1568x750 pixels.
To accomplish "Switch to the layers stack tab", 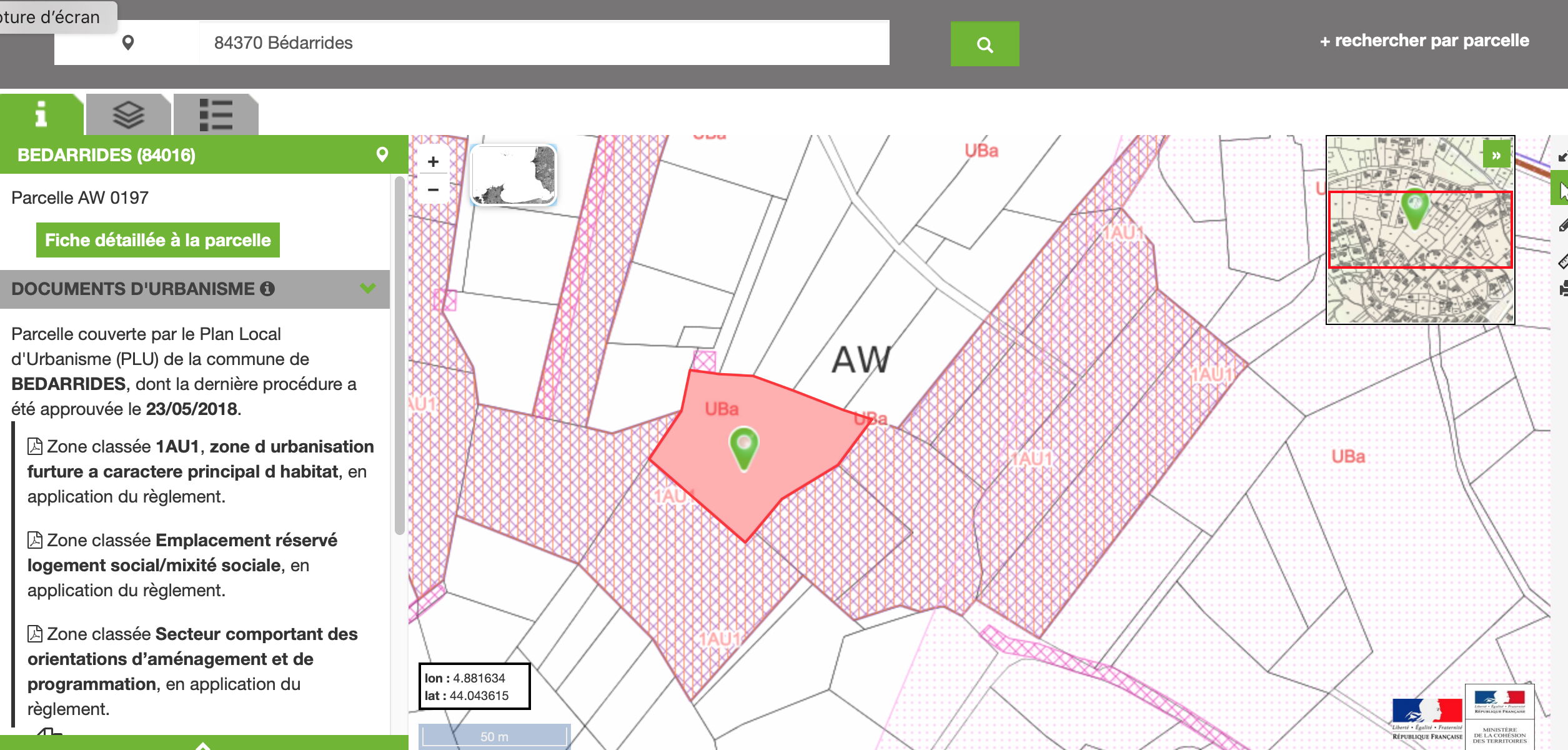I will tap(128, 114).
